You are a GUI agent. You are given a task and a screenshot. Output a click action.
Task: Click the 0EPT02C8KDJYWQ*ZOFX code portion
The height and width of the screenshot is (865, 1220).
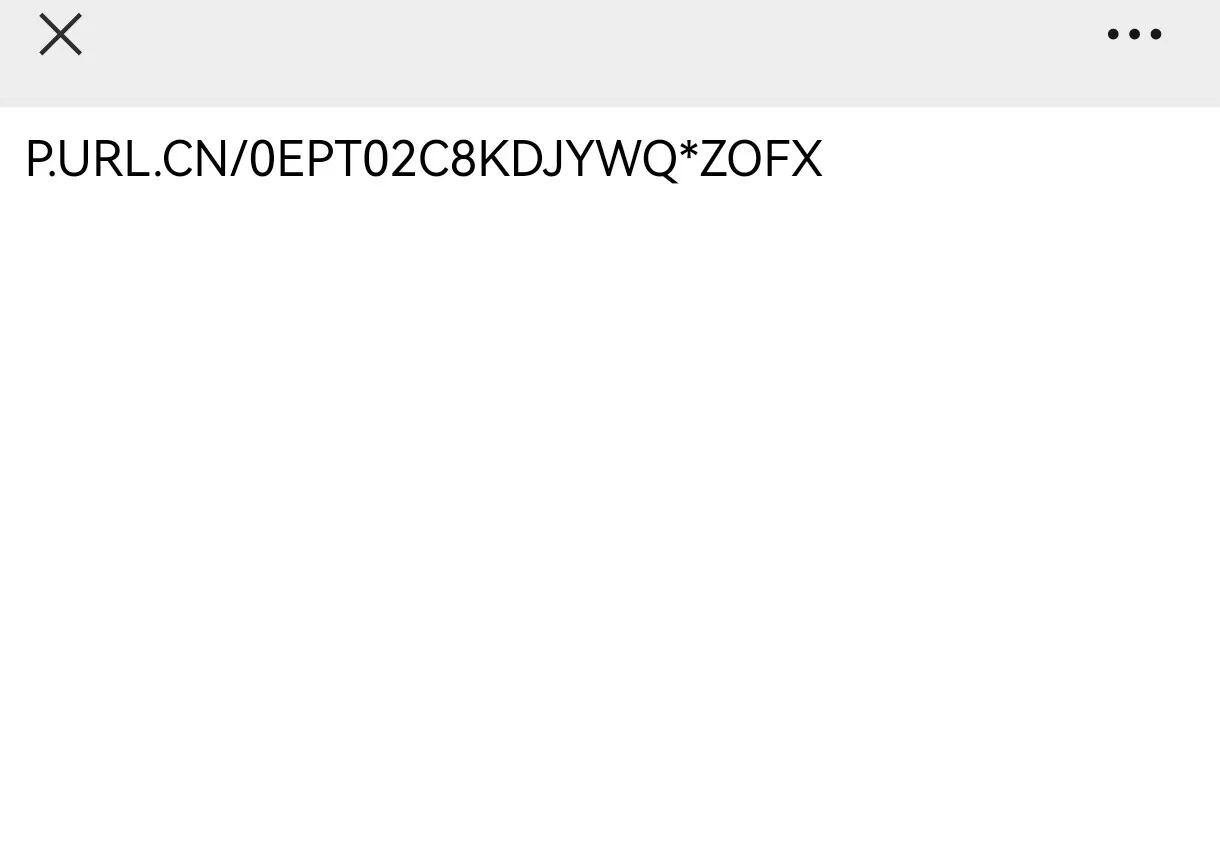535,160
